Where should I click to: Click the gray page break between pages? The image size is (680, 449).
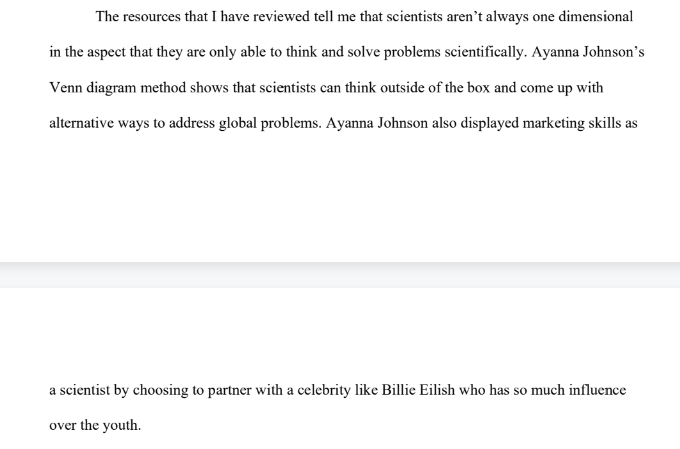point(340,274)
